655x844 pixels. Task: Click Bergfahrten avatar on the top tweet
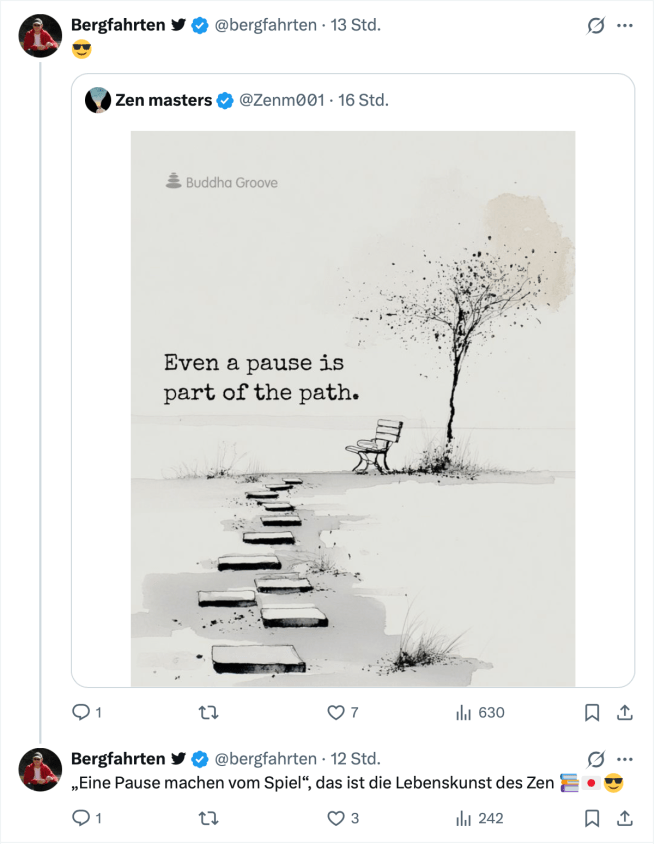click(41, 37)
